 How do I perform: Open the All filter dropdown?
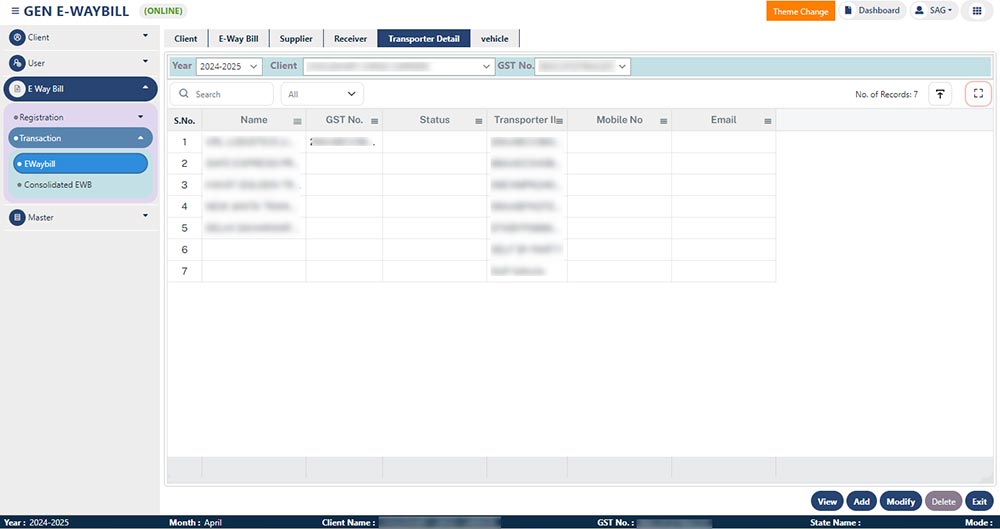point(322,94)
